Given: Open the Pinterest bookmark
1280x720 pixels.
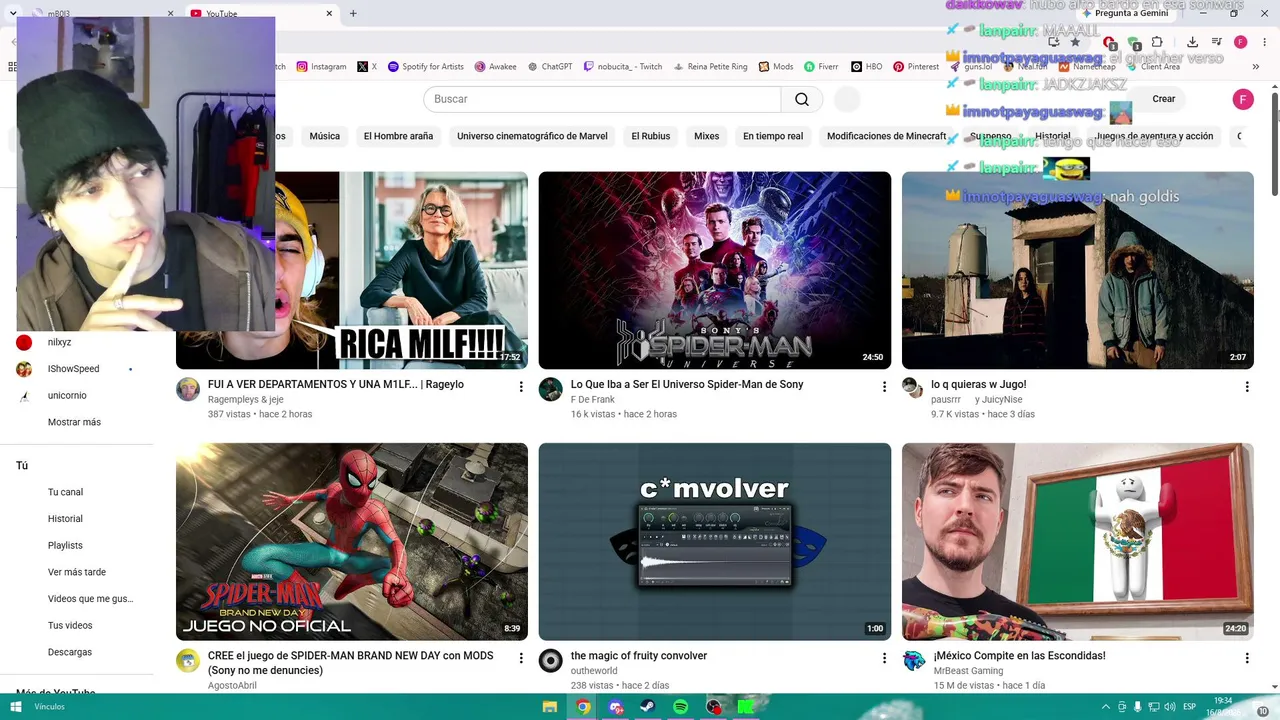Looking at the screenshot, I should tap(916, 67).
